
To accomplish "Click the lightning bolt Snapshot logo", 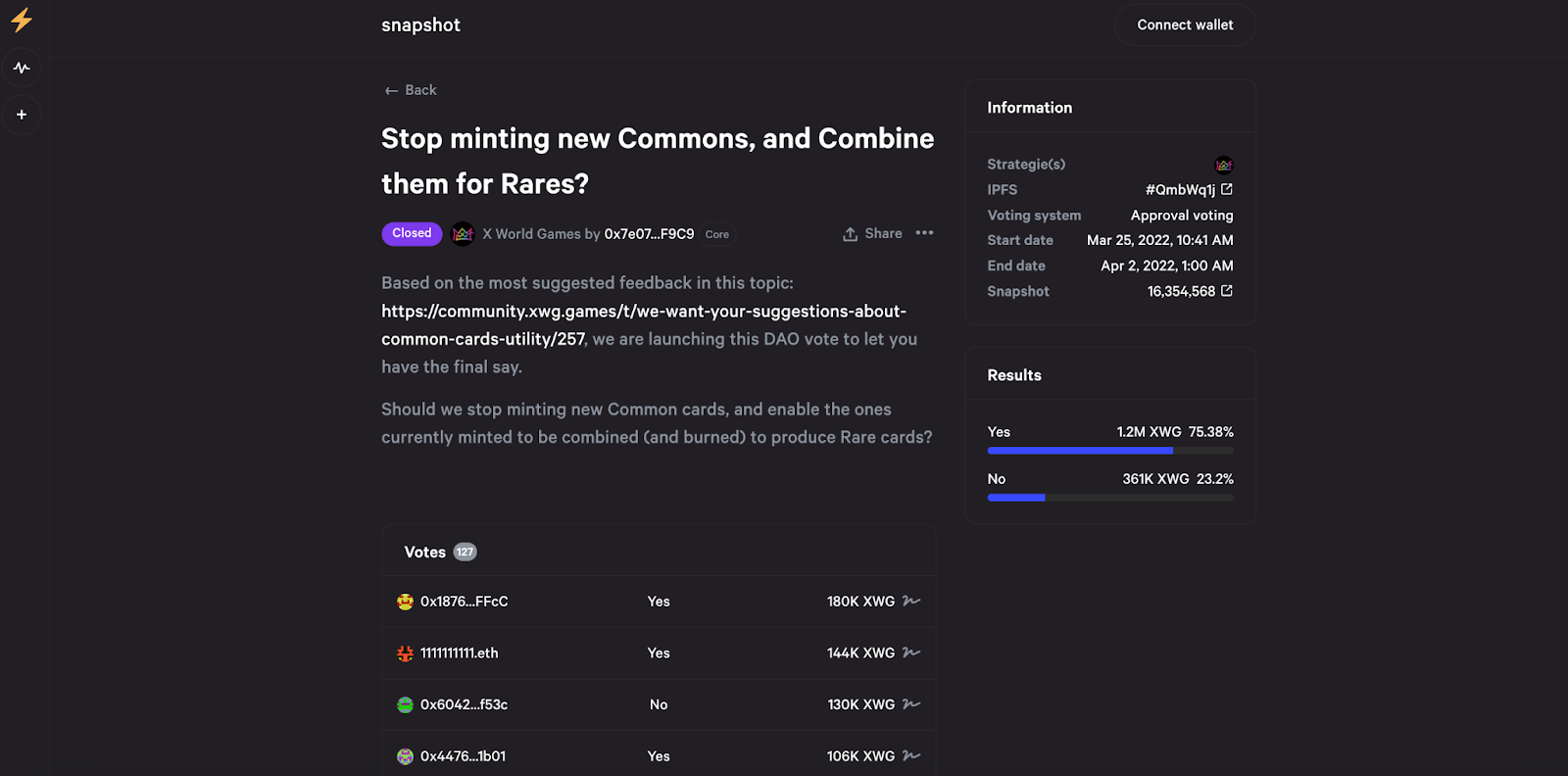I will click(x=22, y=21).
